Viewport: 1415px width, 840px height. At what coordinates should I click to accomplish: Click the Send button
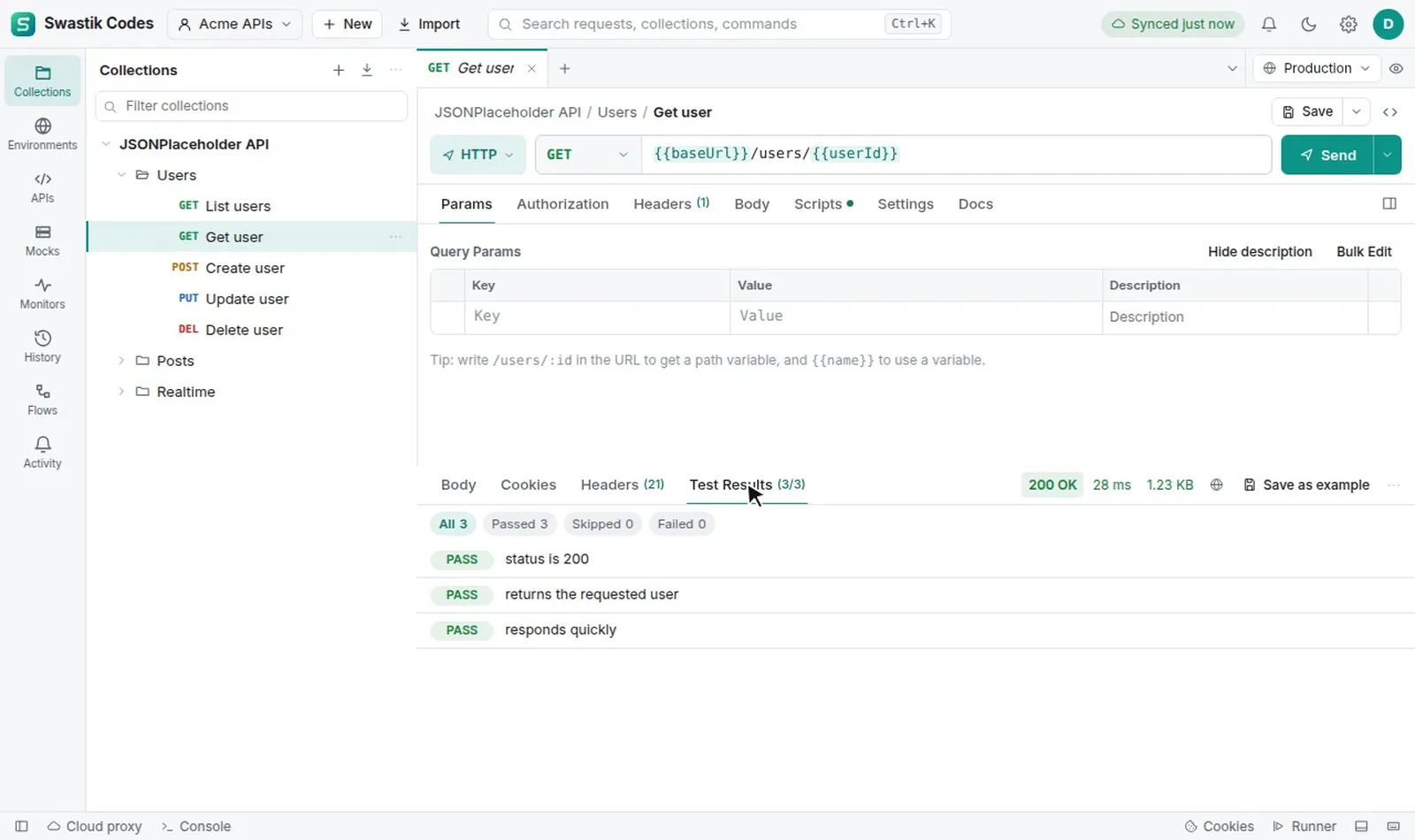(1327, 154)
